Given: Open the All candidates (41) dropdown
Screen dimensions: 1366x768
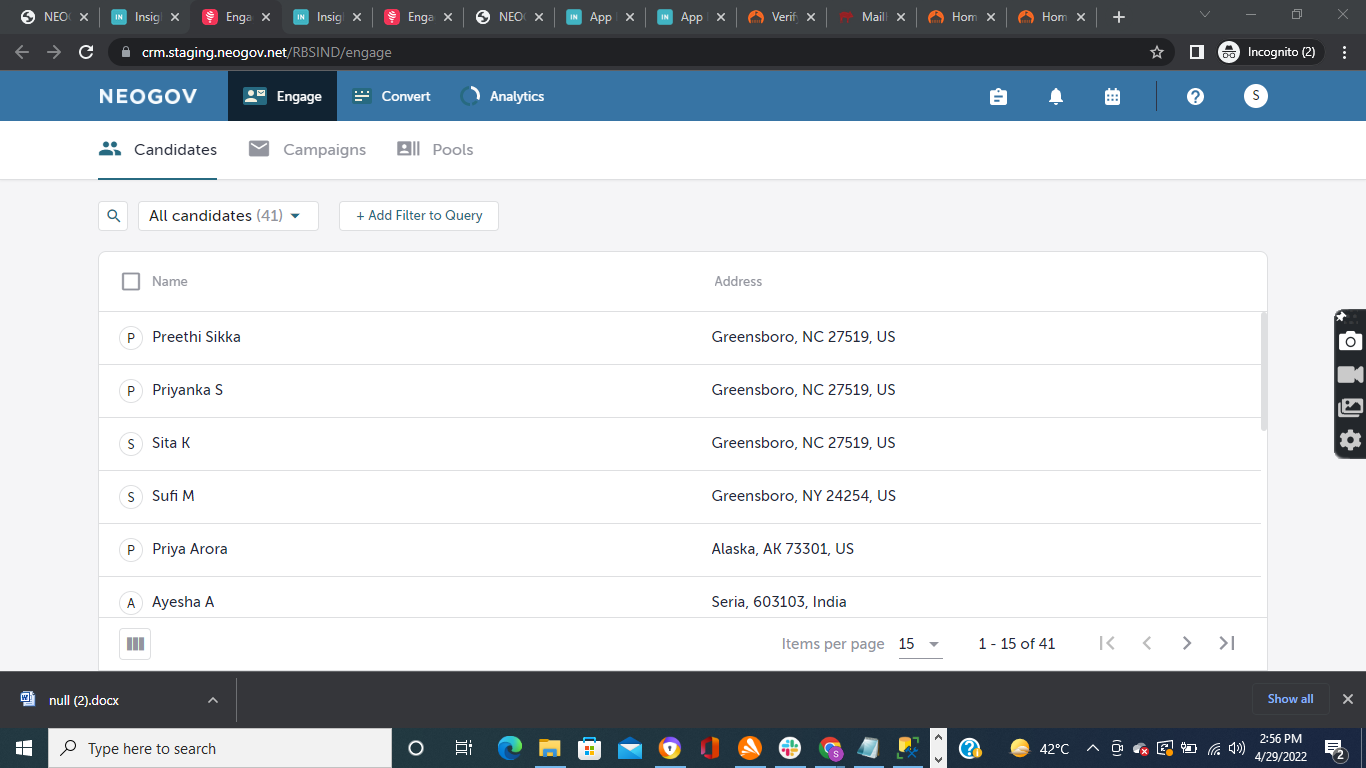Looking at the screenshot, I should pyautogui.click(x=228, y=215).
